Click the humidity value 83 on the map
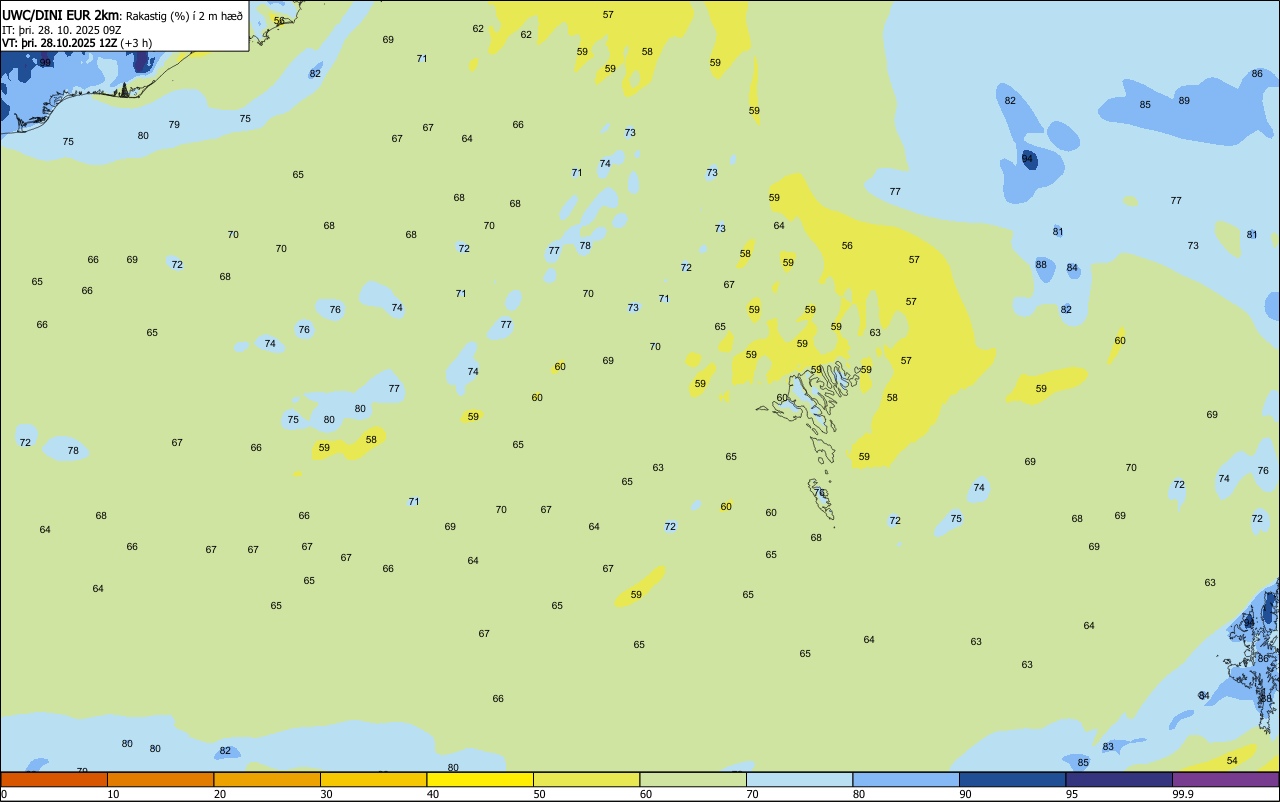The height and width of the screenshot is (802, 1280). point(1108,747)
